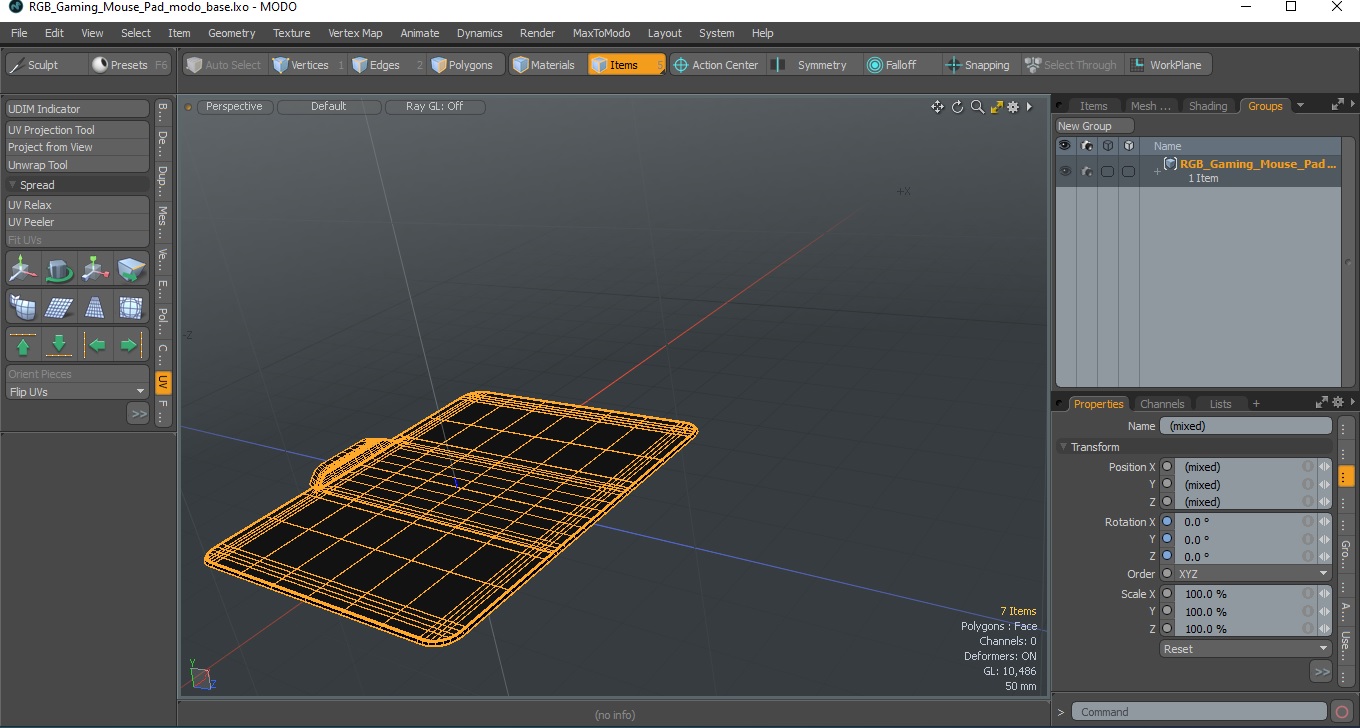Expand RGB_Gaming_Mouse_Pad group tree item
This screenshot has height=728, width=1360.
(x=1157, y=172)
